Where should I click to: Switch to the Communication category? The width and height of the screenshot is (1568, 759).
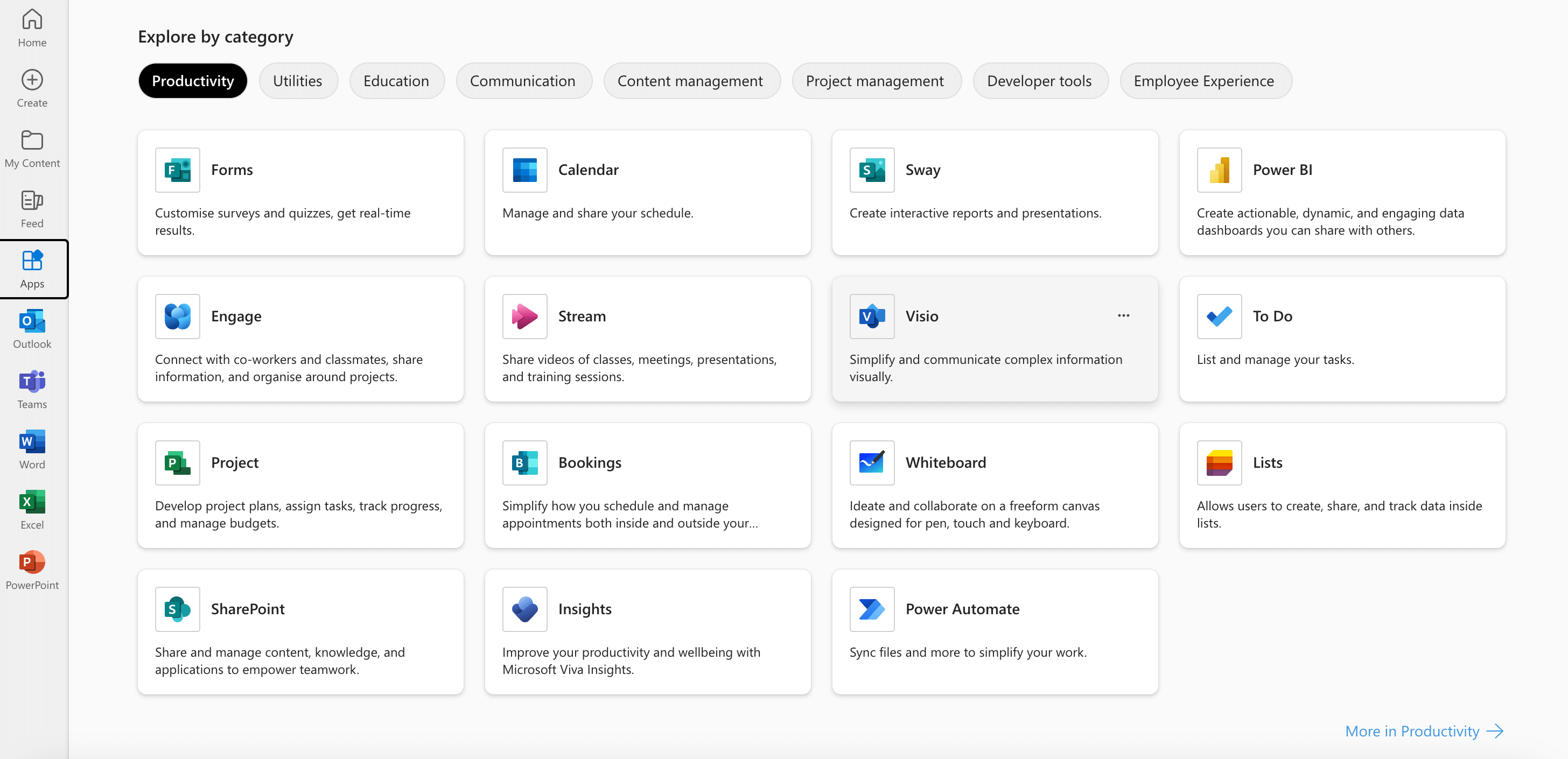(523, 80)
